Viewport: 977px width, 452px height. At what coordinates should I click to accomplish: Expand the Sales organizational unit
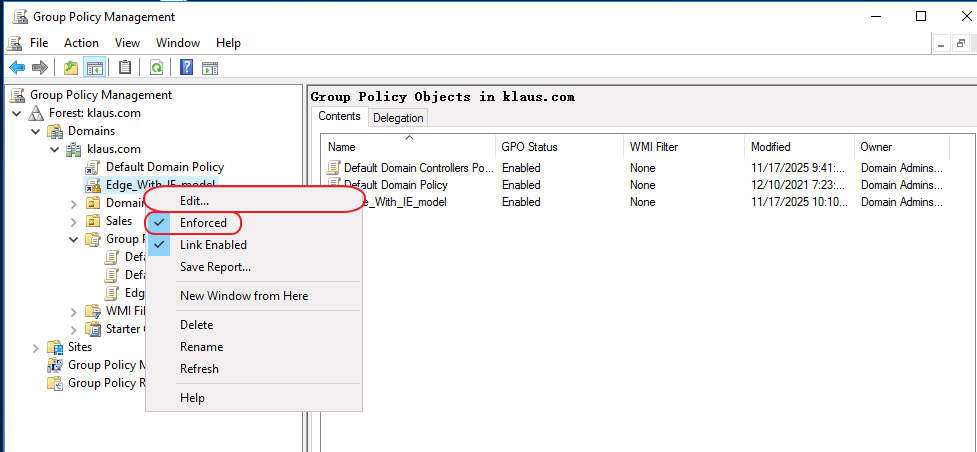tap(74, 221)
